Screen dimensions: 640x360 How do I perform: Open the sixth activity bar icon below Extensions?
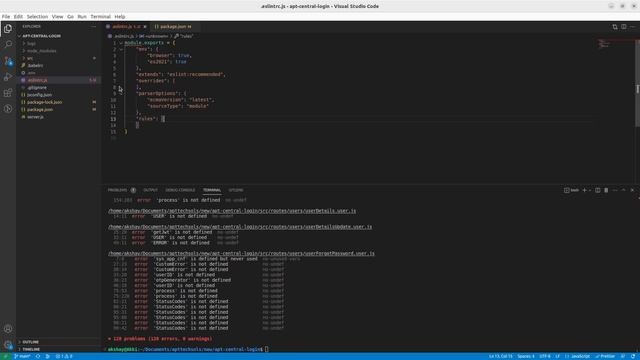tap(8, 109)
